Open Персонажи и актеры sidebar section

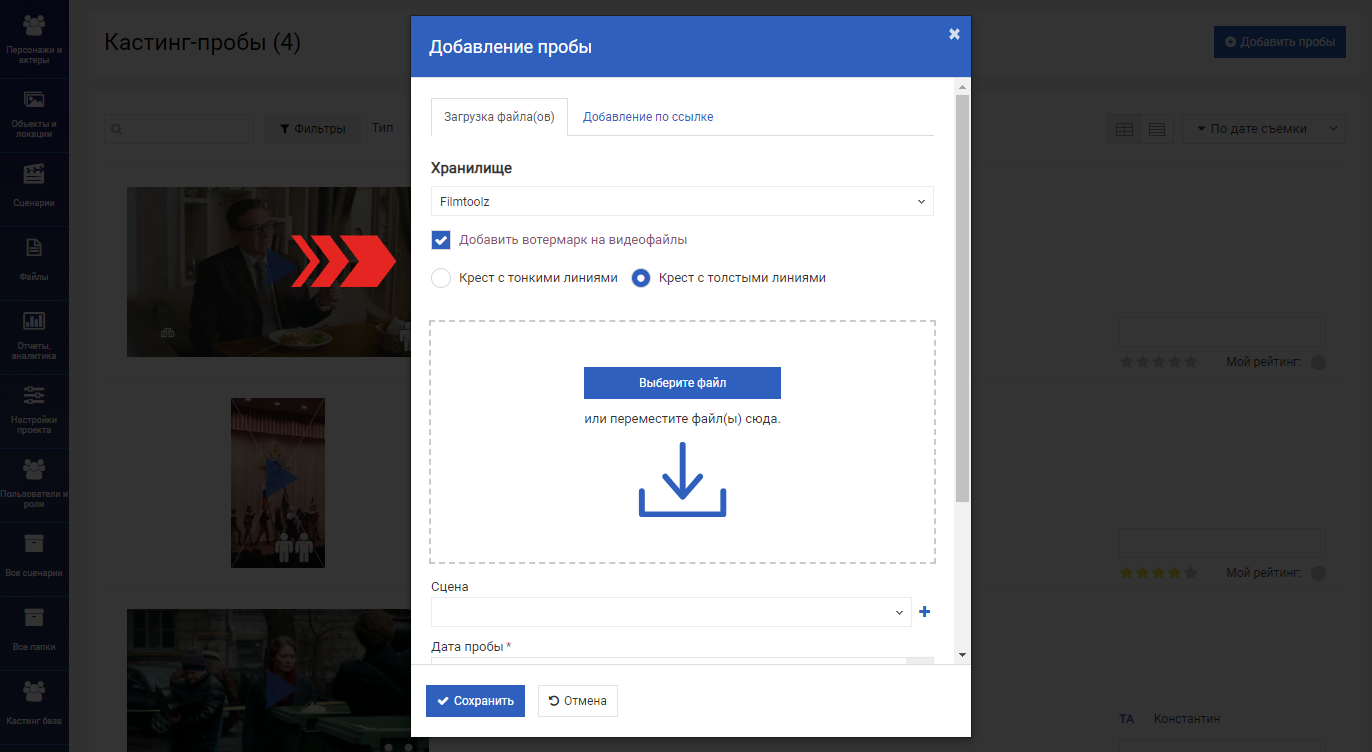click(34, 40)
